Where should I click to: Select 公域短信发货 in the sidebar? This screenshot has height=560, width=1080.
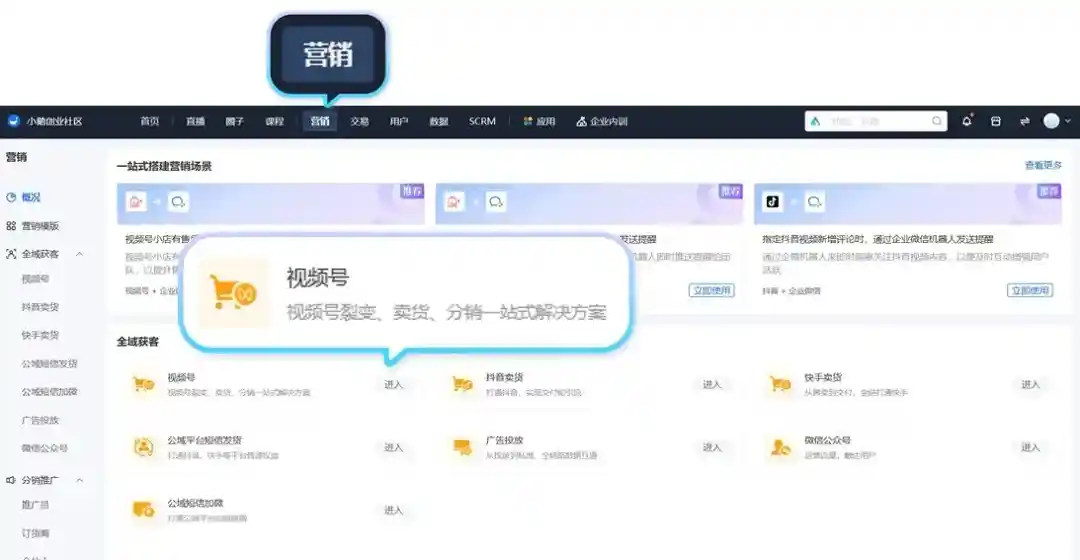(49, 363)
